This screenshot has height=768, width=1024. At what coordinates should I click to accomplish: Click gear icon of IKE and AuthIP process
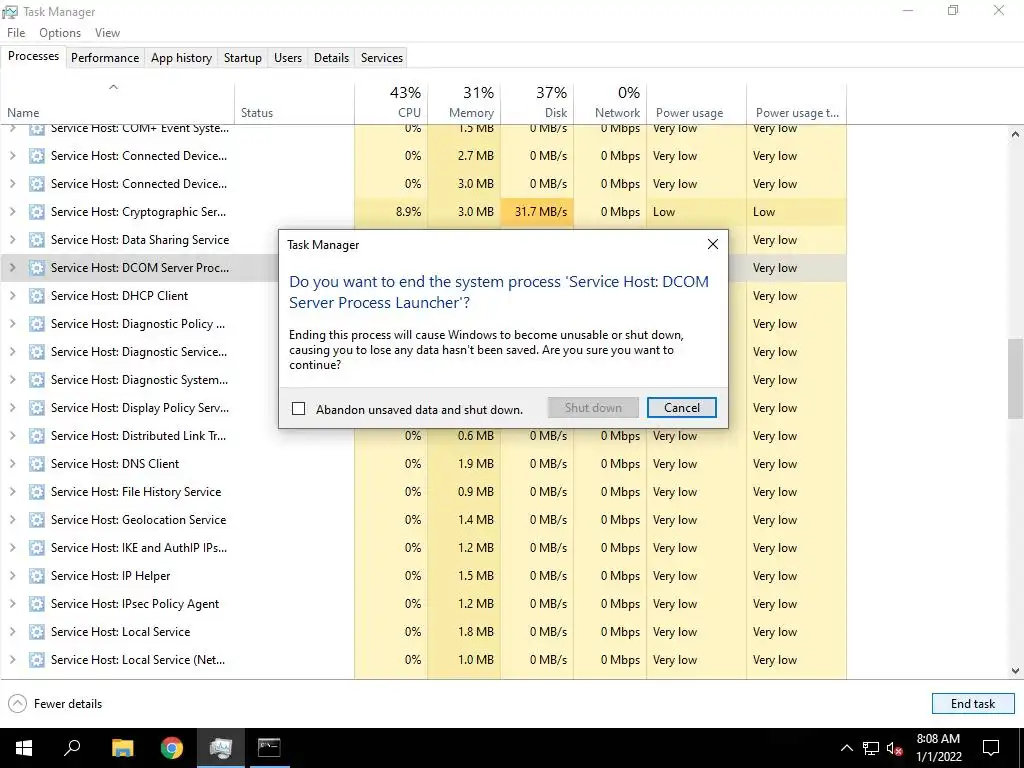click(x=37, y=547)
